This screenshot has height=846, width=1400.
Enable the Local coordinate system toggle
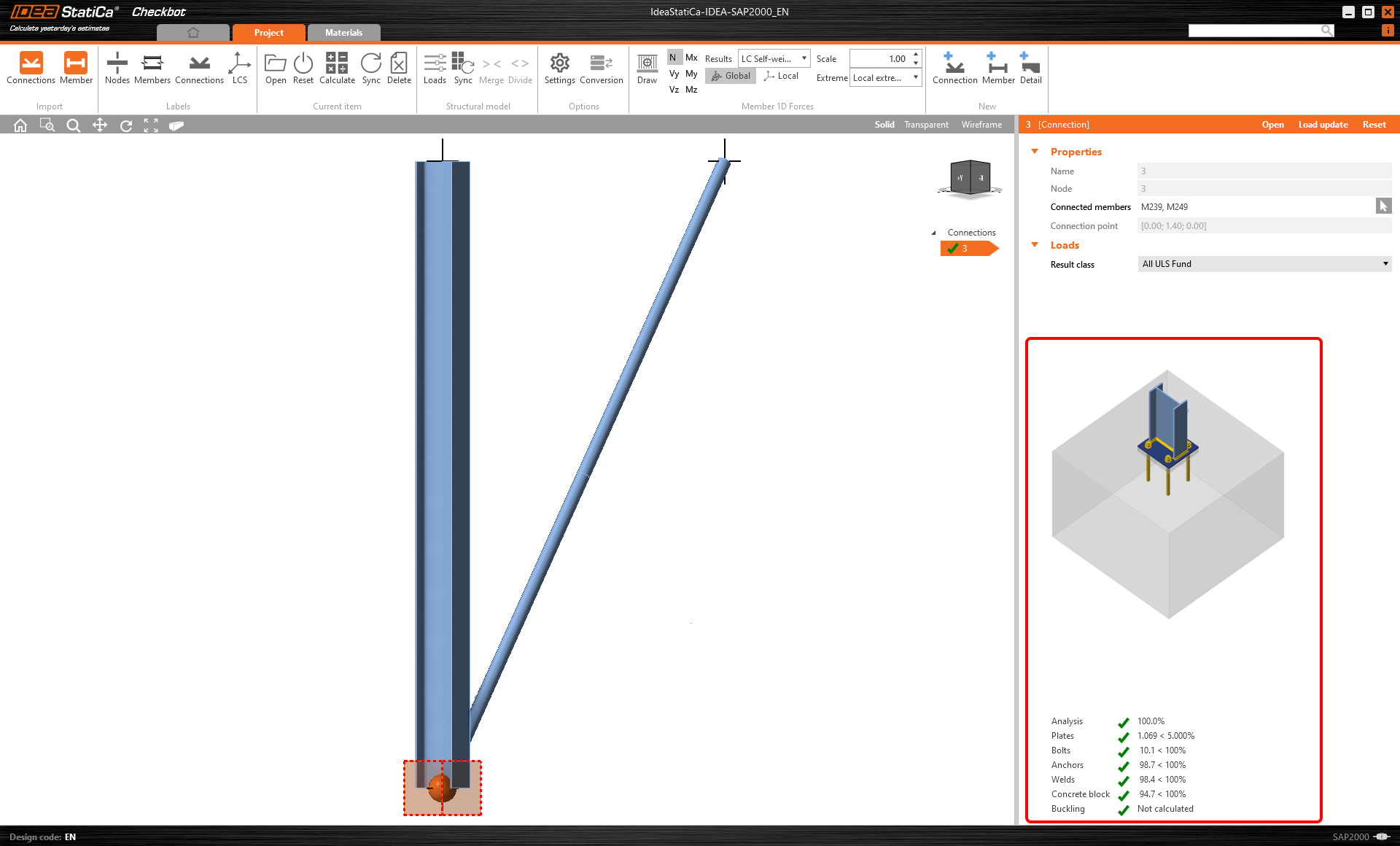click(x=782, y=76)
